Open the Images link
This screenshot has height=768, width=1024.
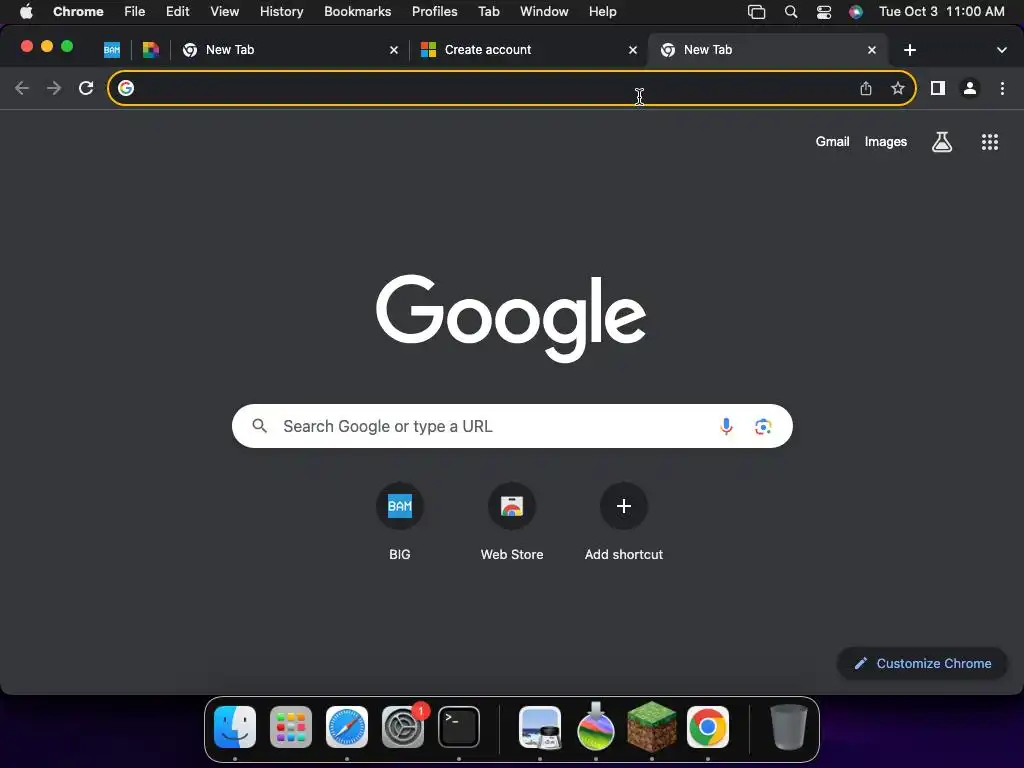886,142
